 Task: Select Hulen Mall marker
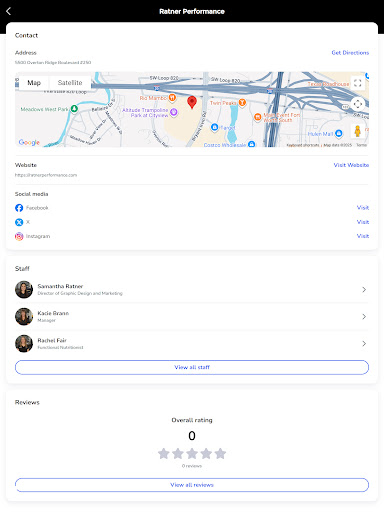point(339,133)
